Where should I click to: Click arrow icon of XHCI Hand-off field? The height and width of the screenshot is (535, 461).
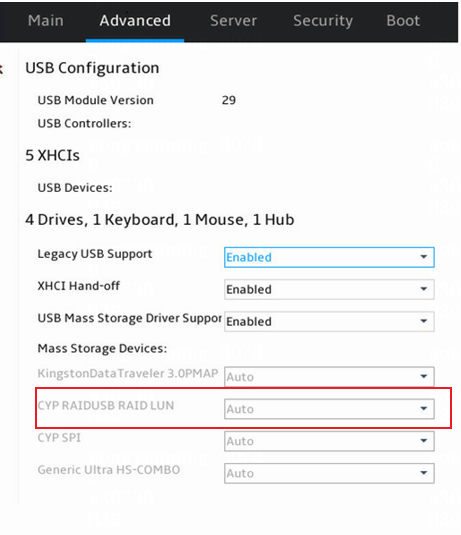pyautogui.click(x=423, y=289)
